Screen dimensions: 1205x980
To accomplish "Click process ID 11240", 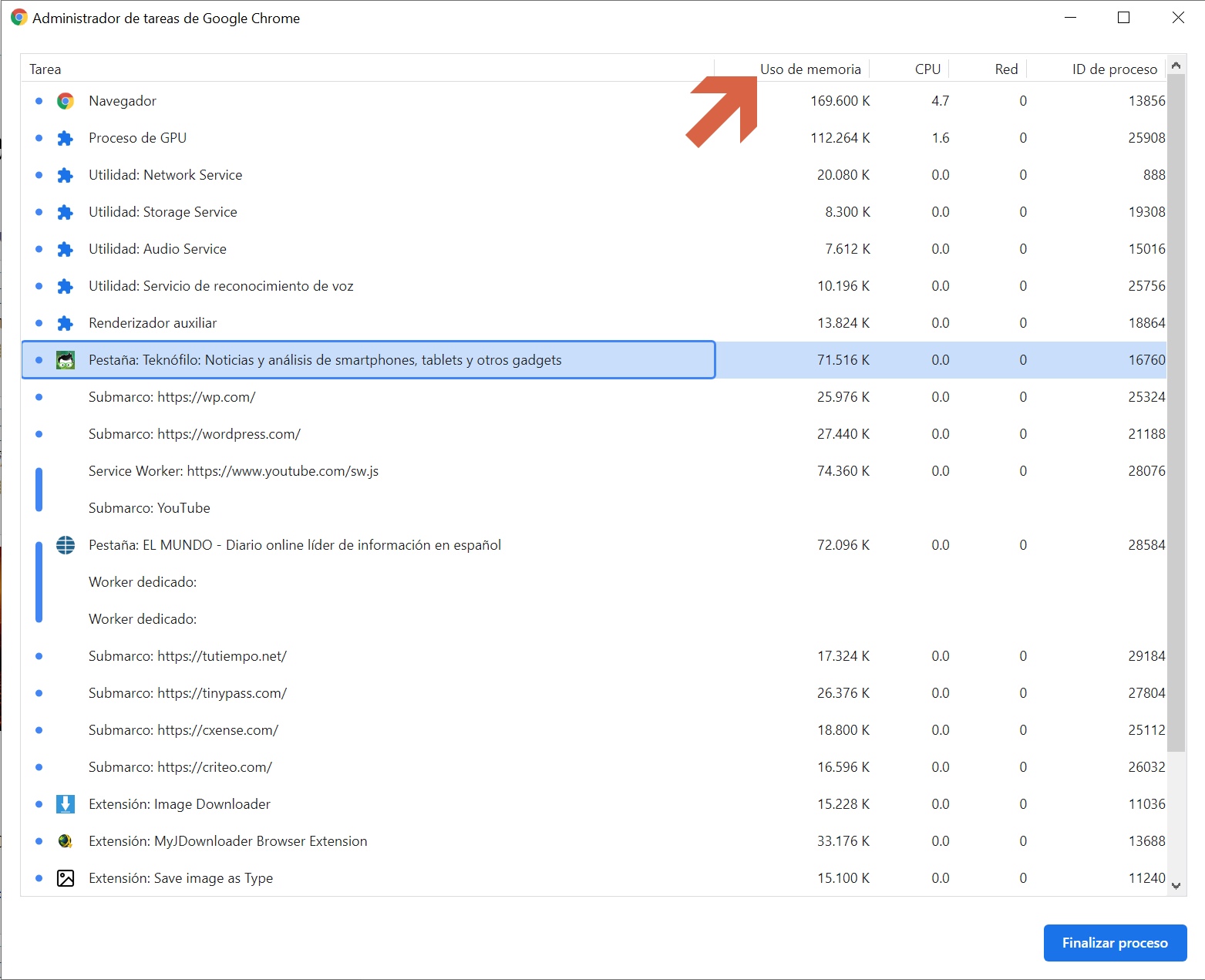I will pyautogui.click(x=1147, y=878).
